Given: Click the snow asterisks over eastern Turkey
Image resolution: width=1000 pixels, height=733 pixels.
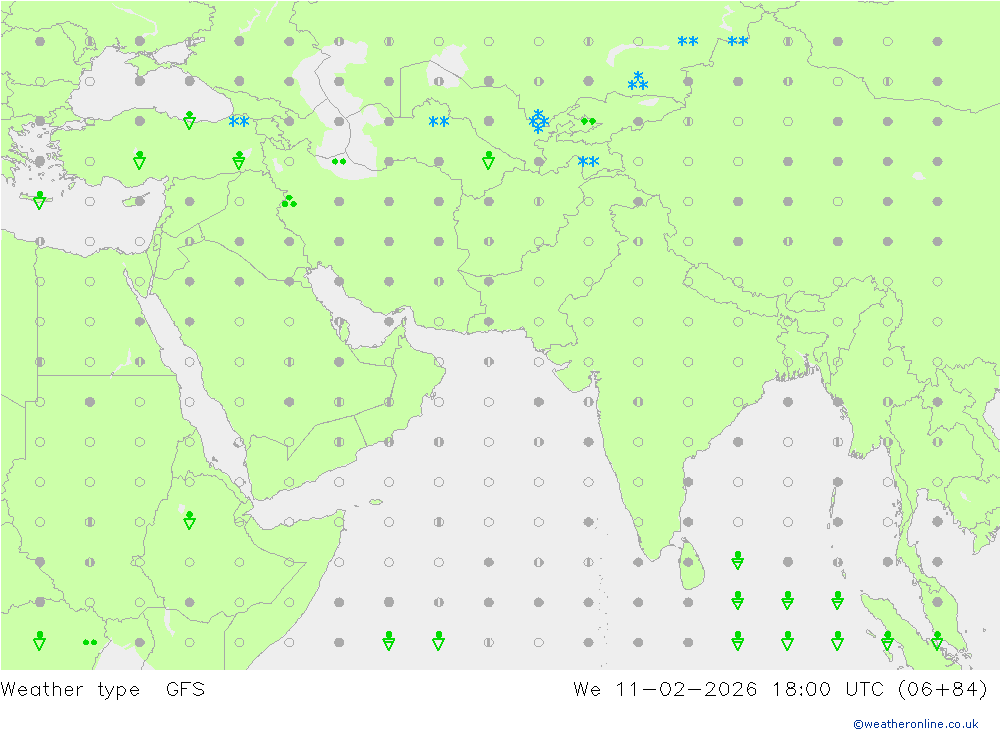Looking at the screenshot, I should pyautogui.click(x=239, y=121).
